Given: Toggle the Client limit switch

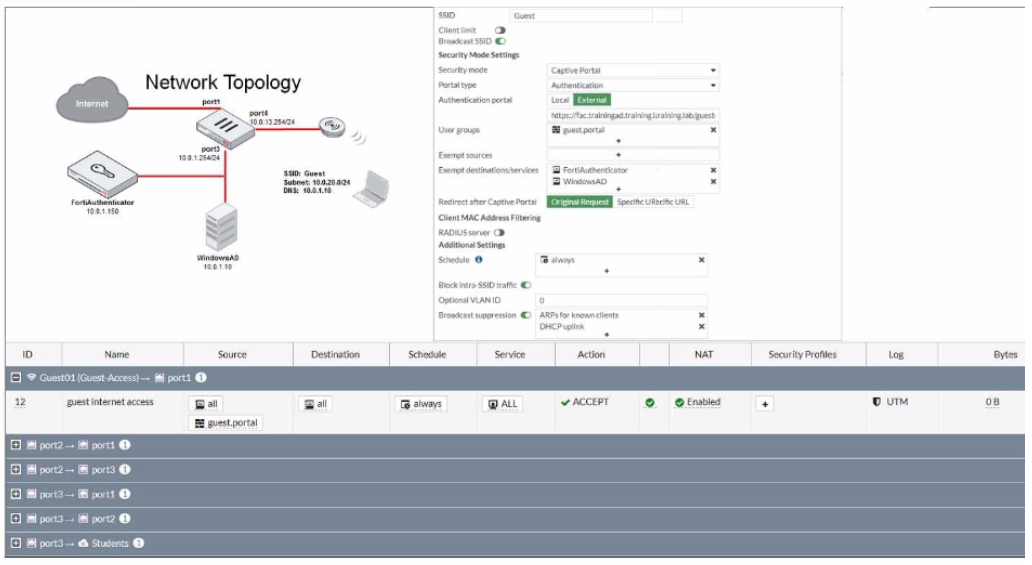Looking at the screenshot, I should coord(500,30).
